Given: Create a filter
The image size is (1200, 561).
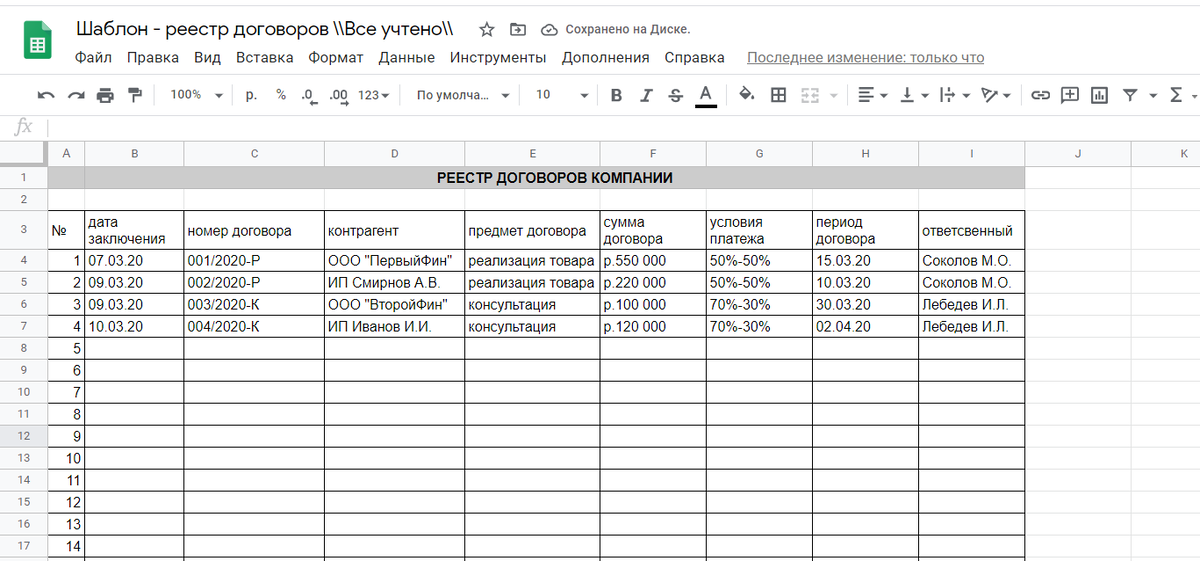Looking at the screenshot, I should [1130, 95].
